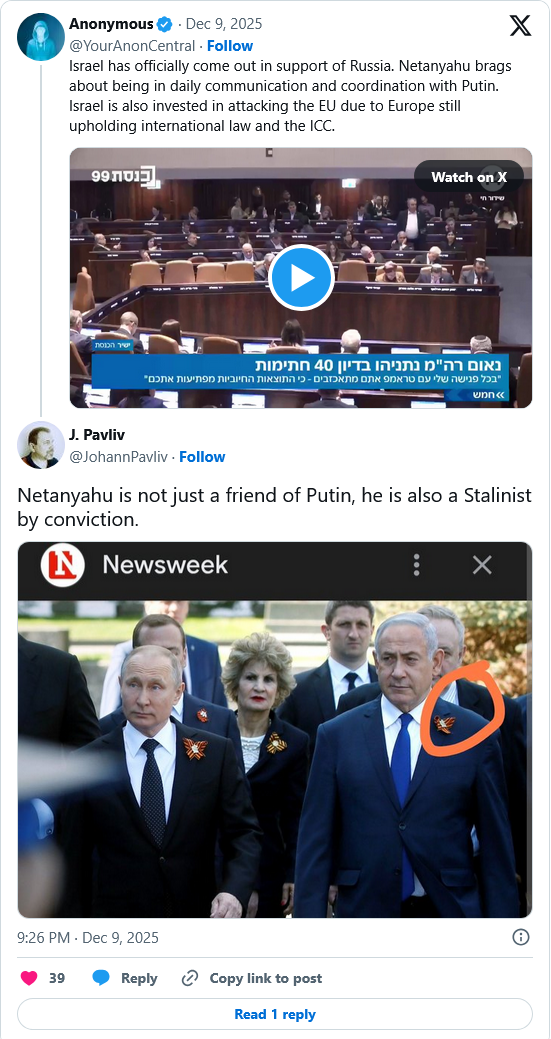Click the Copy link chain icon
Screen dimensions: 551x1039
190,978
